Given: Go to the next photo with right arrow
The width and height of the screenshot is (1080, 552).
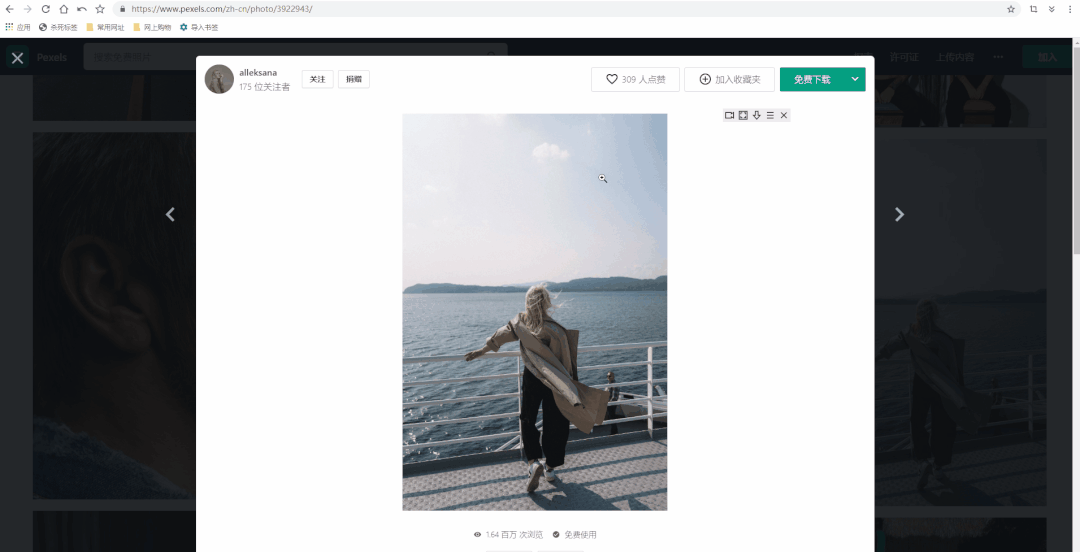Looking at the screenshot, I should tap(899, 214).
